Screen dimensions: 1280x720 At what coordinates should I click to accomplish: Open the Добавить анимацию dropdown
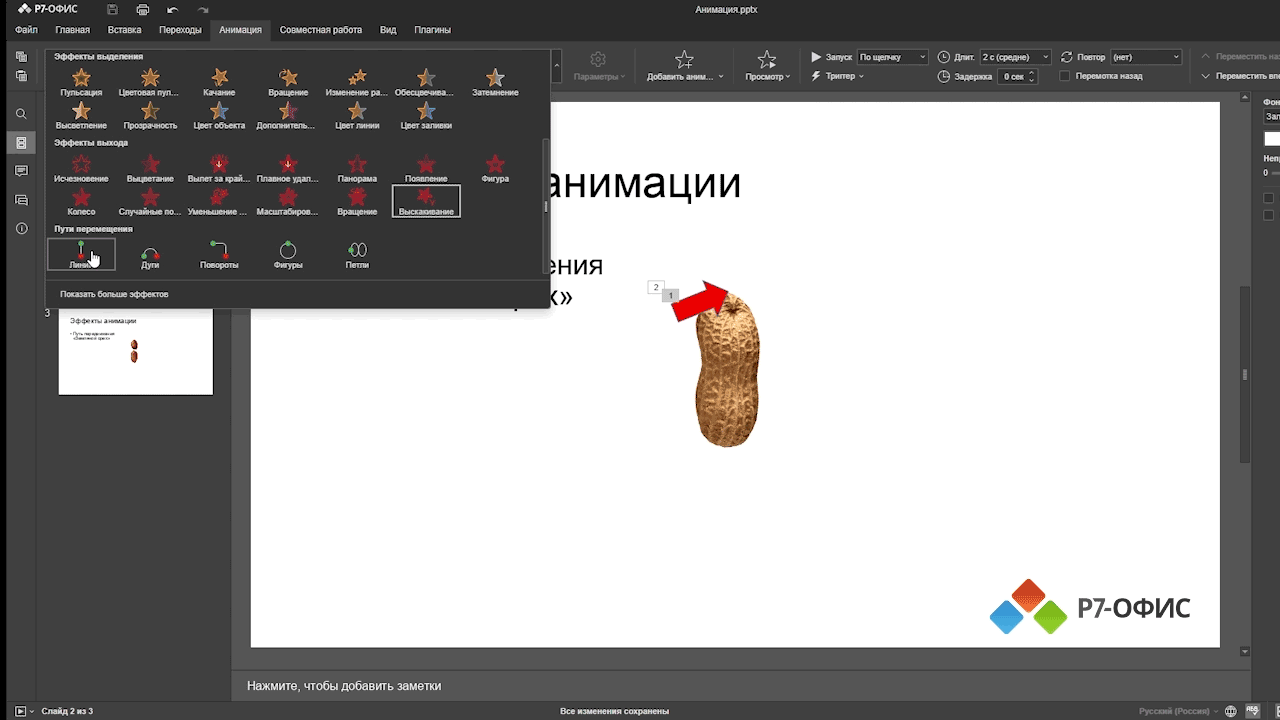click(684, 66)
